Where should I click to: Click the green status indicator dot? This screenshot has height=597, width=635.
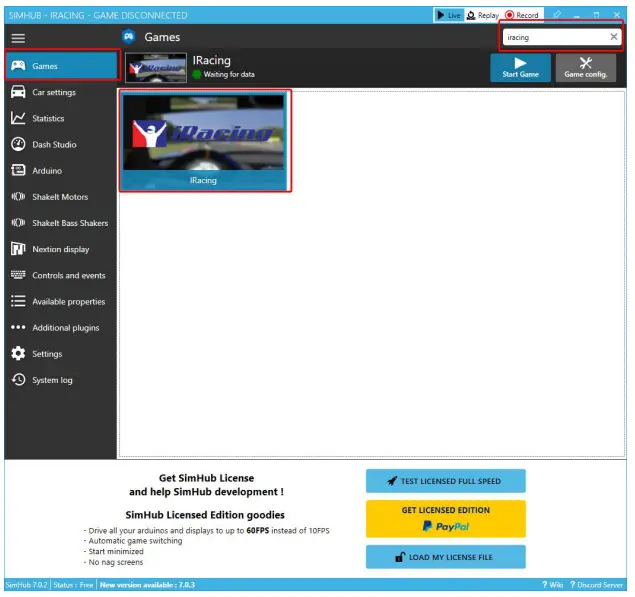[197, 75]
